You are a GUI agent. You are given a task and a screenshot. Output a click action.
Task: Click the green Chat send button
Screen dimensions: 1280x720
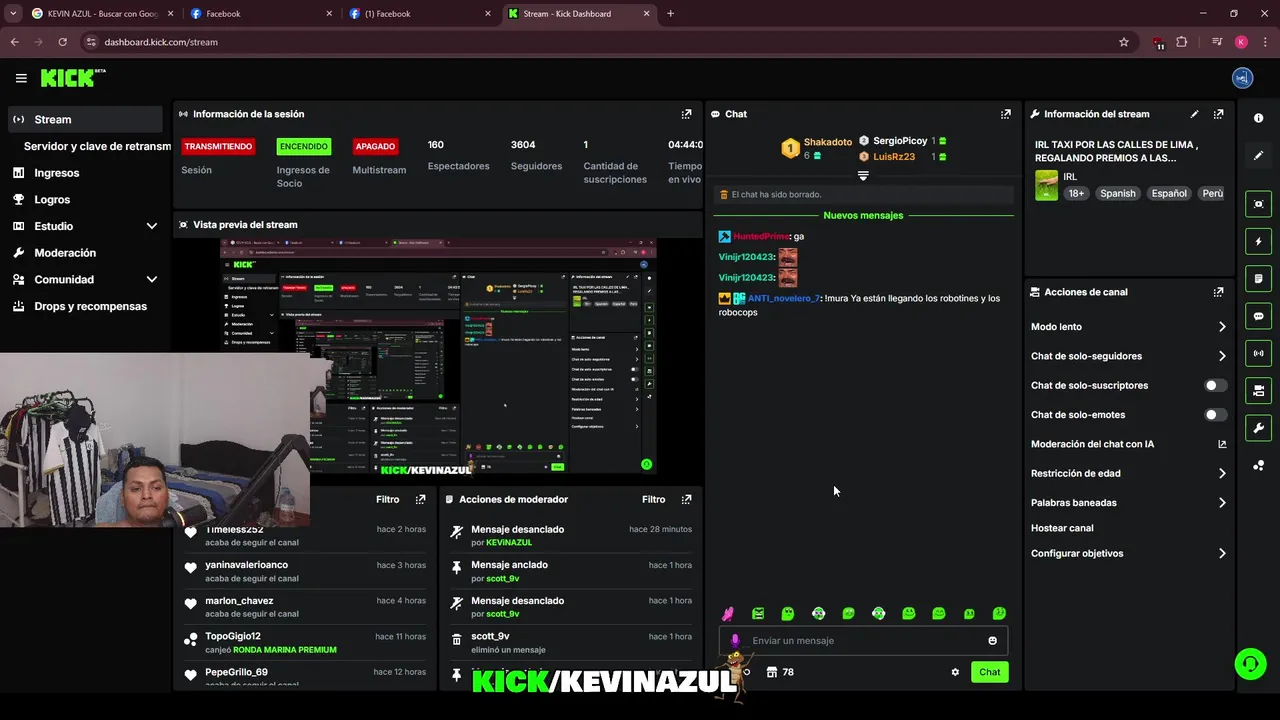click(x=989, y=672)
